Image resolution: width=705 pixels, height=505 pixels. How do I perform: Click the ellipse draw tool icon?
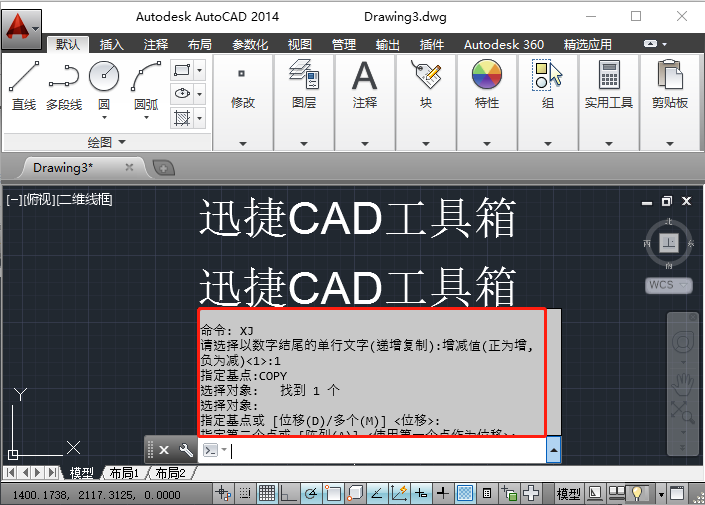(182, 94)
